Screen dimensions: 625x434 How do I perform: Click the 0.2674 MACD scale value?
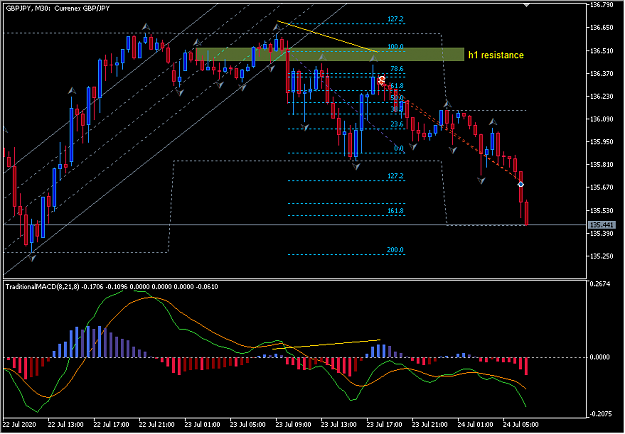click(599, 284)
